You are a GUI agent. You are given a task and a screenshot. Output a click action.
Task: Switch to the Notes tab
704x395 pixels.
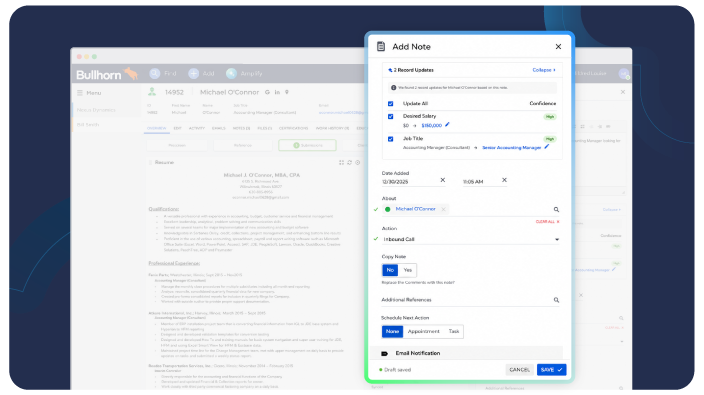241,128
